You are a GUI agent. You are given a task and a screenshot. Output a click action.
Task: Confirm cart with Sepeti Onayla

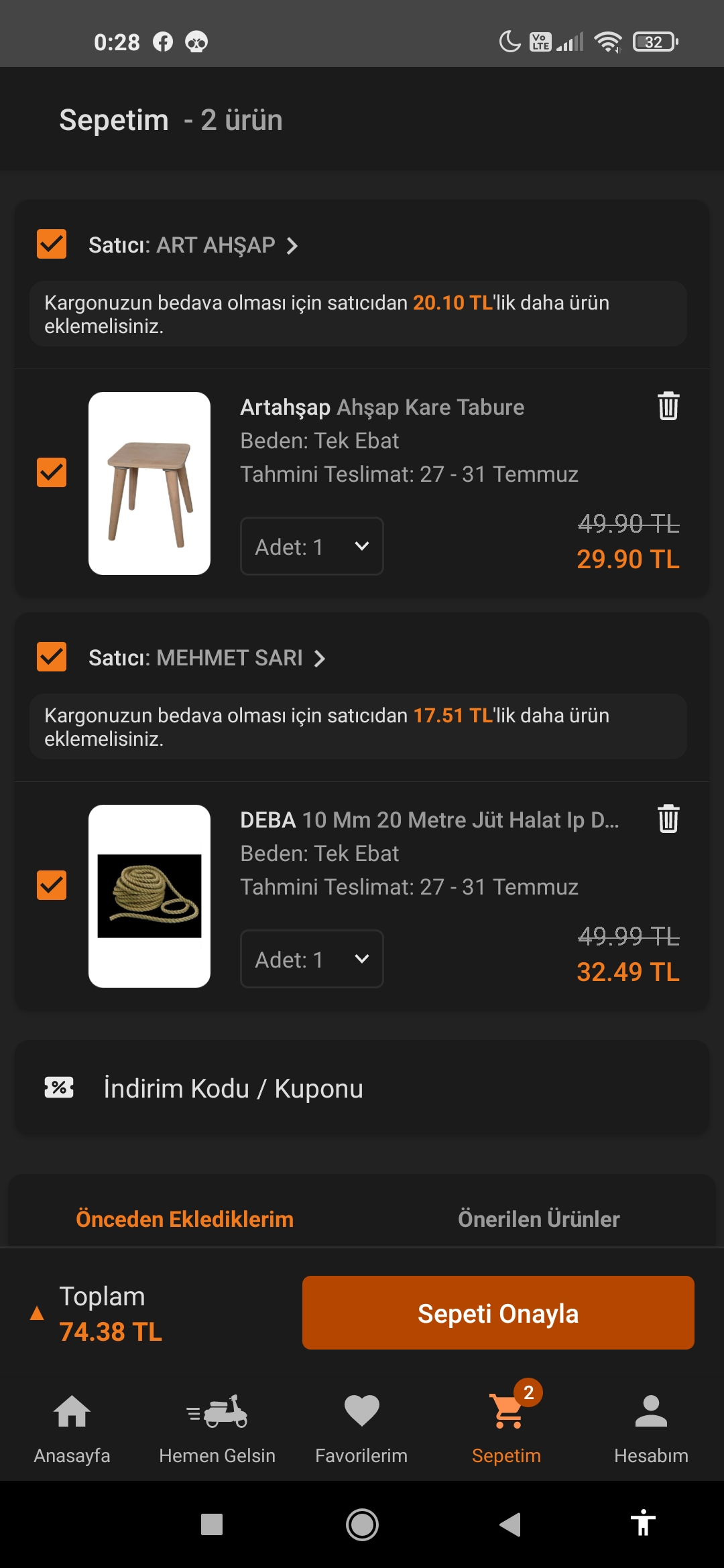click(x=498, y=1313)
